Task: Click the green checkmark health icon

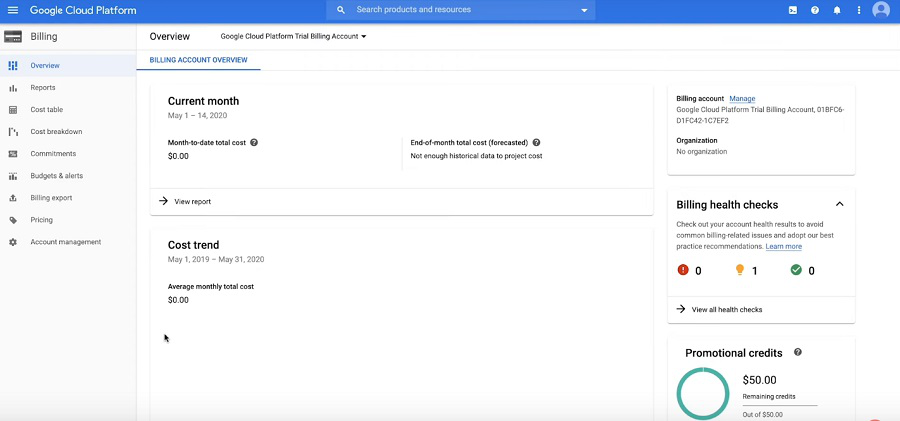Action: tap(796, 269)
